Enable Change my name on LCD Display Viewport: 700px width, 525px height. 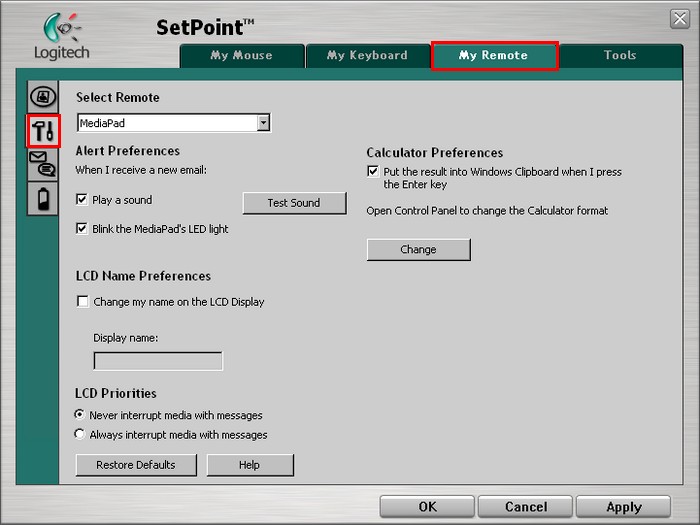(x=83, y=301)
